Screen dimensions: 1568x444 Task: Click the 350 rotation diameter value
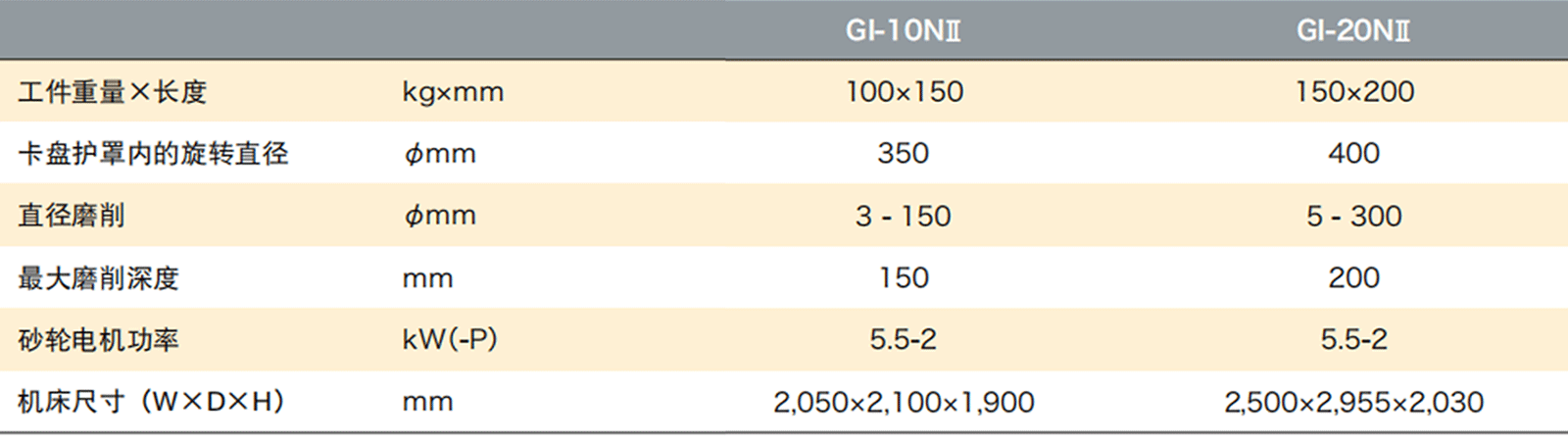click(903, 154)
